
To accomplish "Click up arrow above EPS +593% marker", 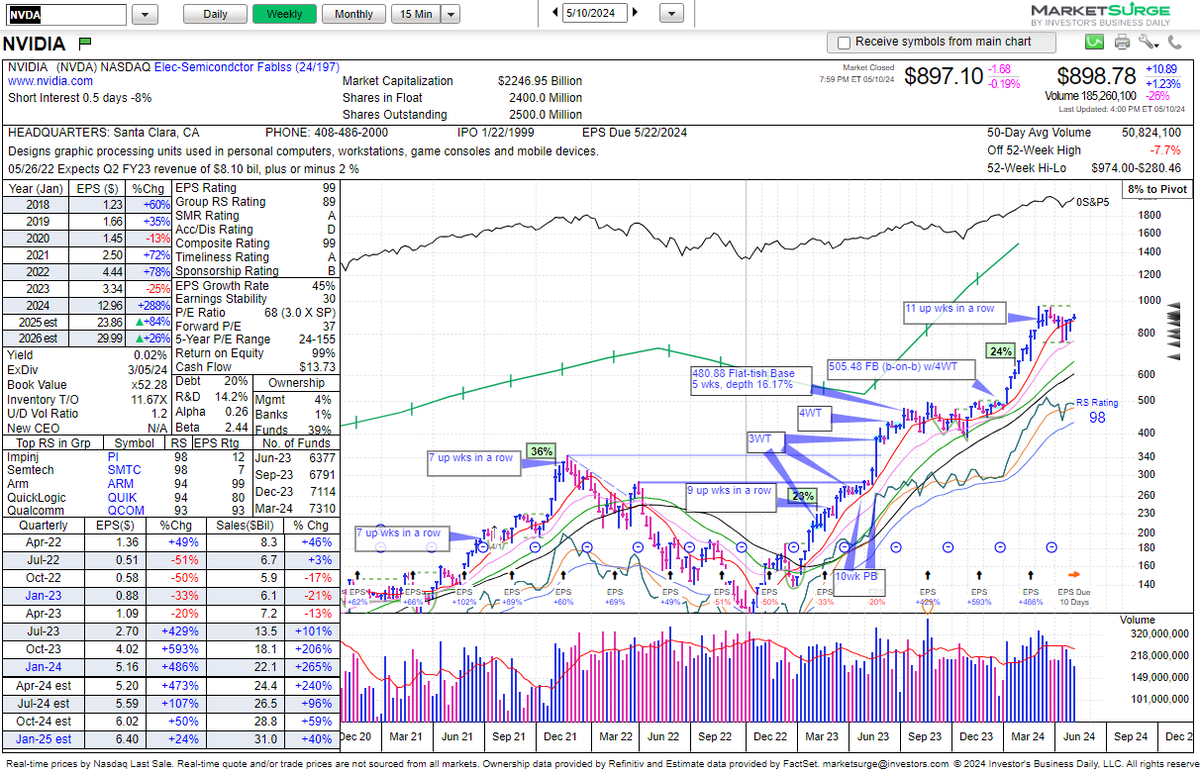I will [978, 575].
